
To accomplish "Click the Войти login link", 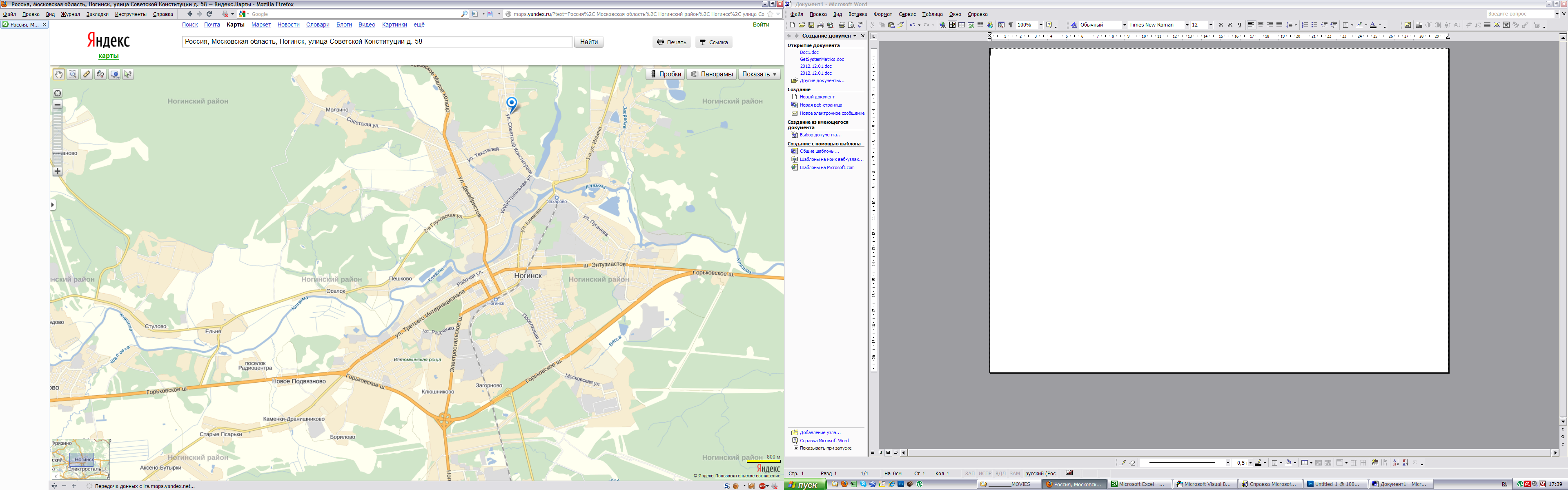I will [761, 25].
